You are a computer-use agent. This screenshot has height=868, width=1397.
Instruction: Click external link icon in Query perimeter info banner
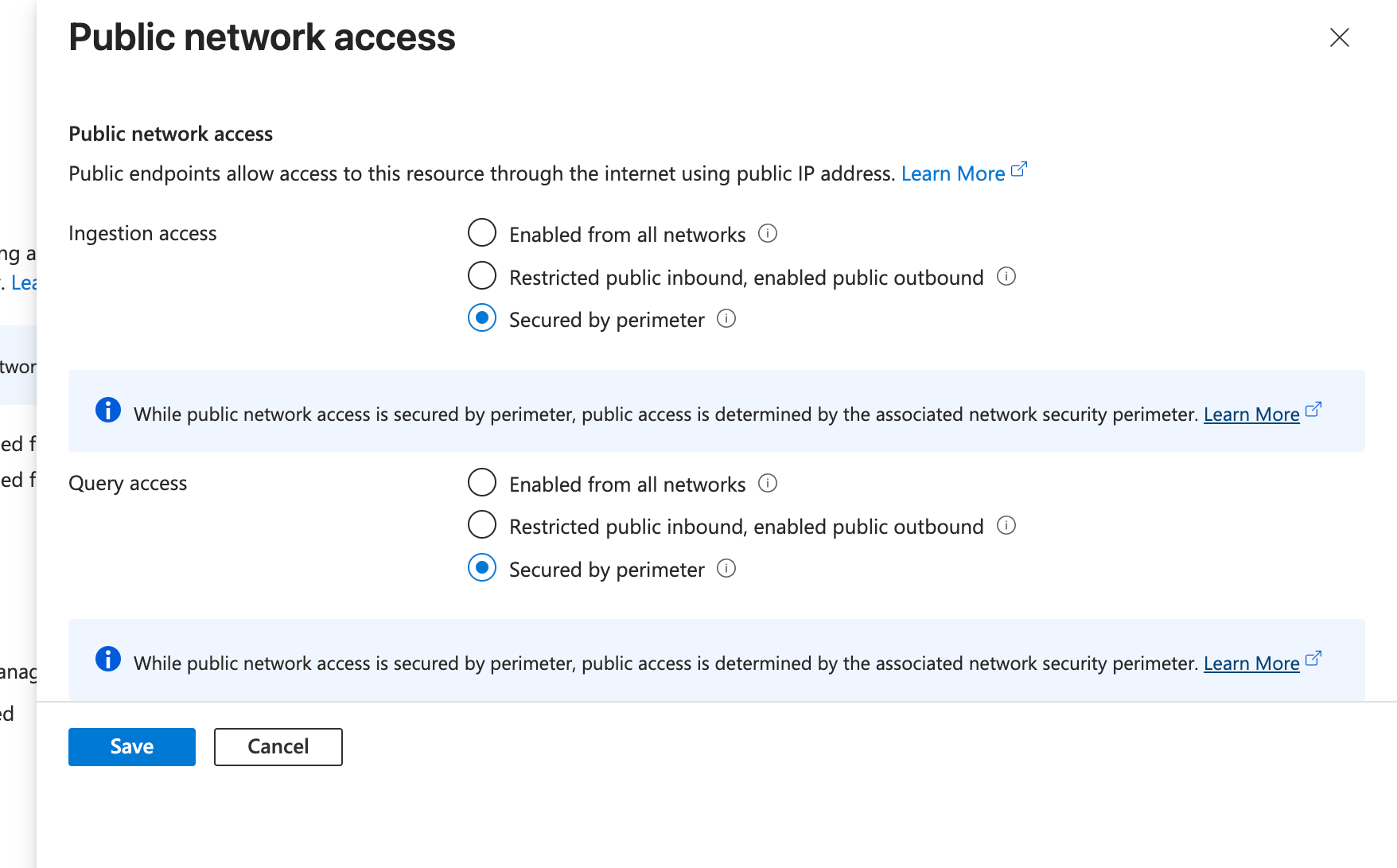[1313, 659]
